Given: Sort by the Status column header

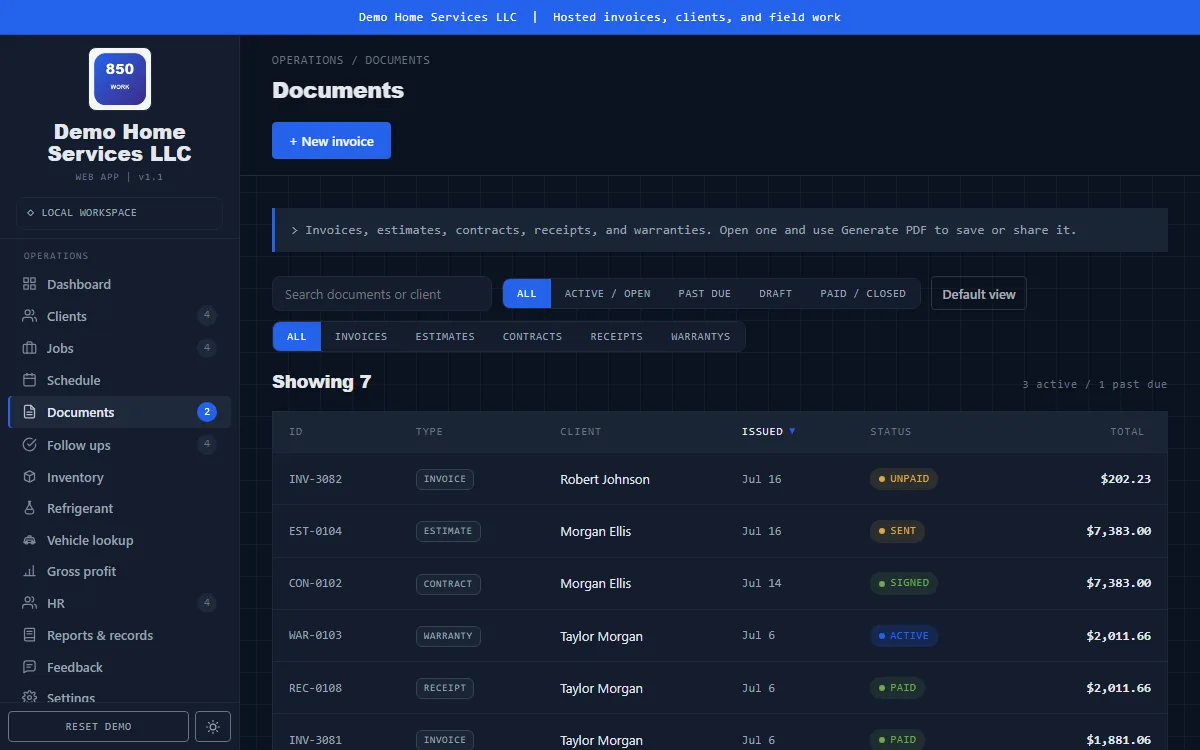Looking at the screenshot, I should [x=891, y=432].
